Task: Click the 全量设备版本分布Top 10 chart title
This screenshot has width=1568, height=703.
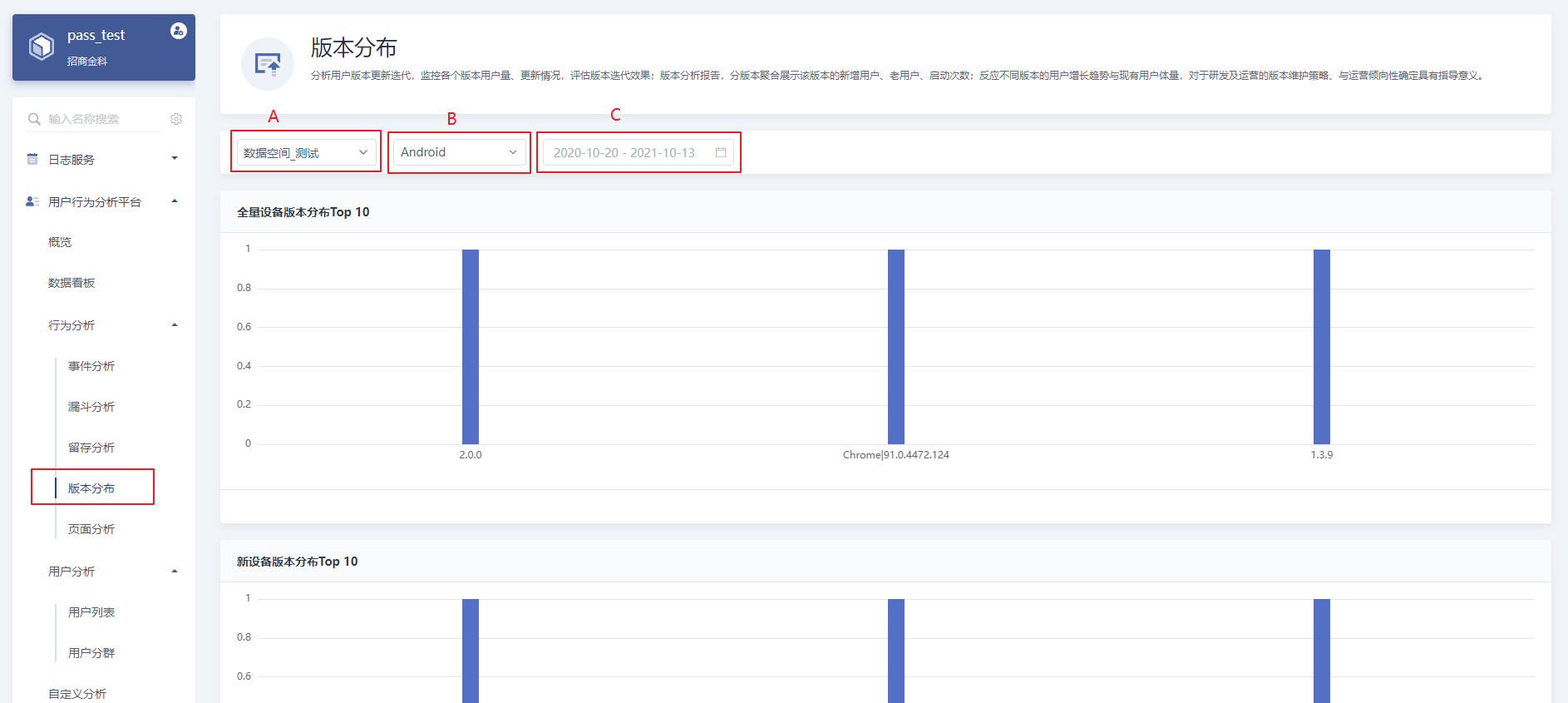Action: tap(303, 212)
